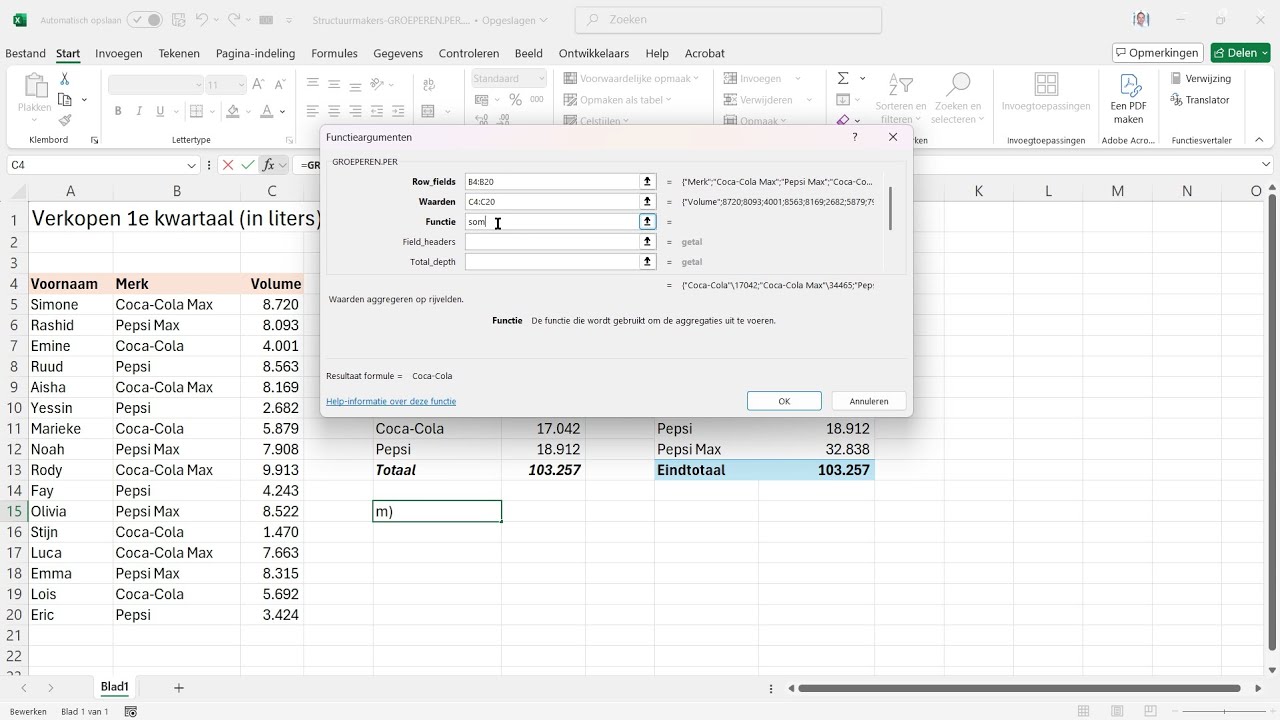The image size is (1280, 720).
Task: Collapse the Total_depth range selector
Action: pyautogui.click(x=647, y=261)
